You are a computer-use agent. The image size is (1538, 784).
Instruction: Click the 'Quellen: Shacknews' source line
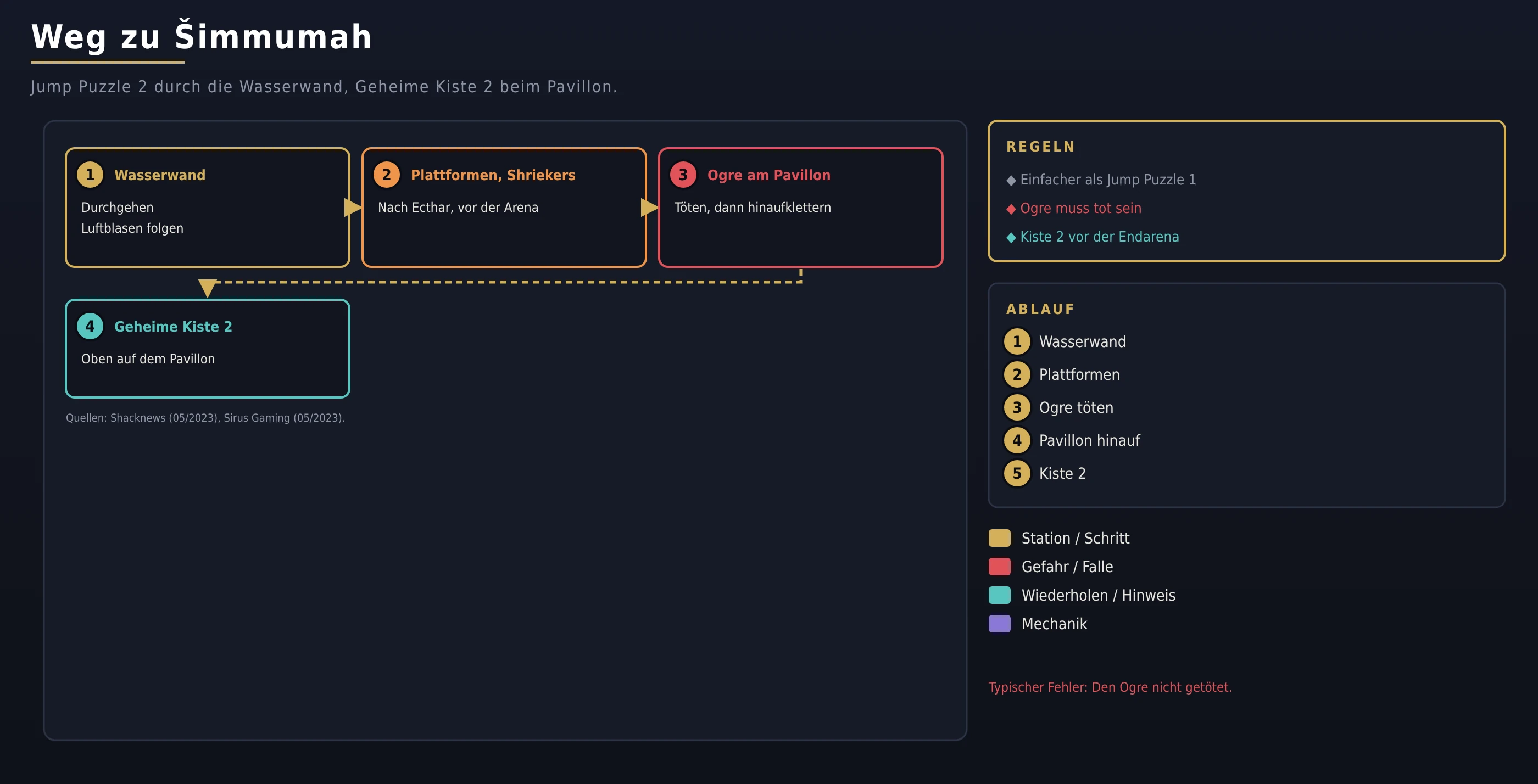tap(205, 418)
